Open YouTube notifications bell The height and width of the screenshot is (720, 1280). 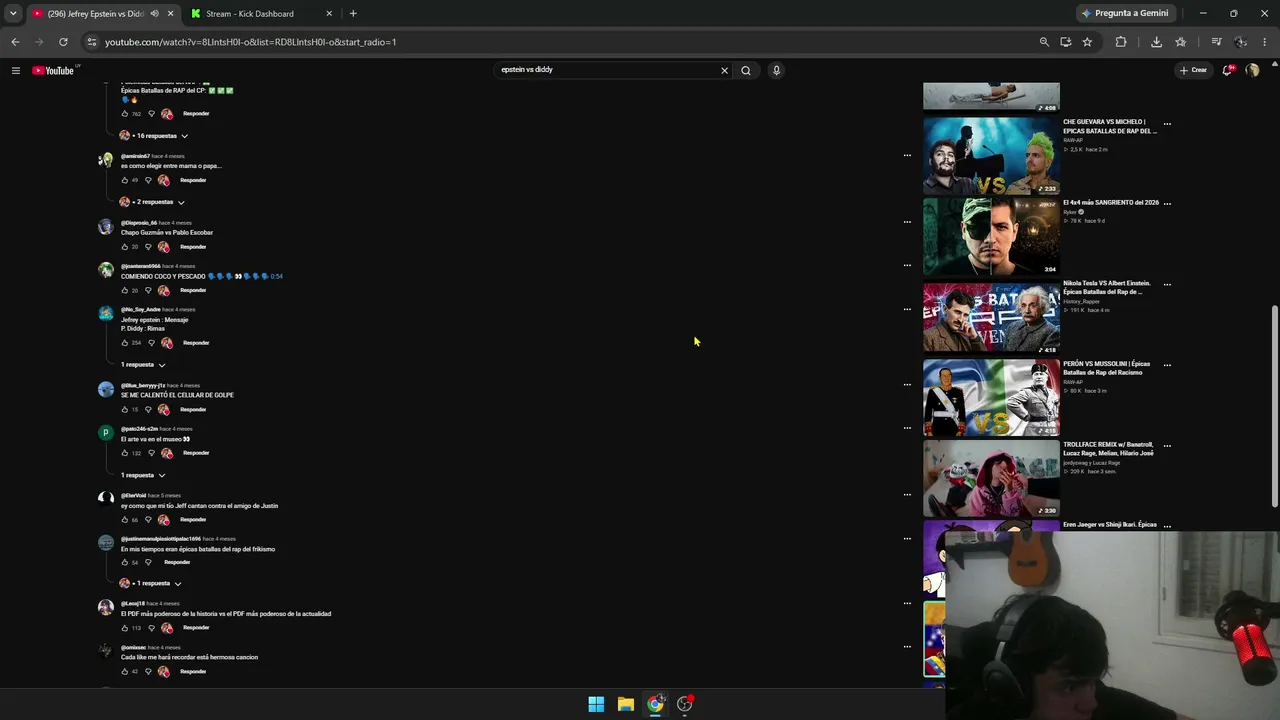1228,70
